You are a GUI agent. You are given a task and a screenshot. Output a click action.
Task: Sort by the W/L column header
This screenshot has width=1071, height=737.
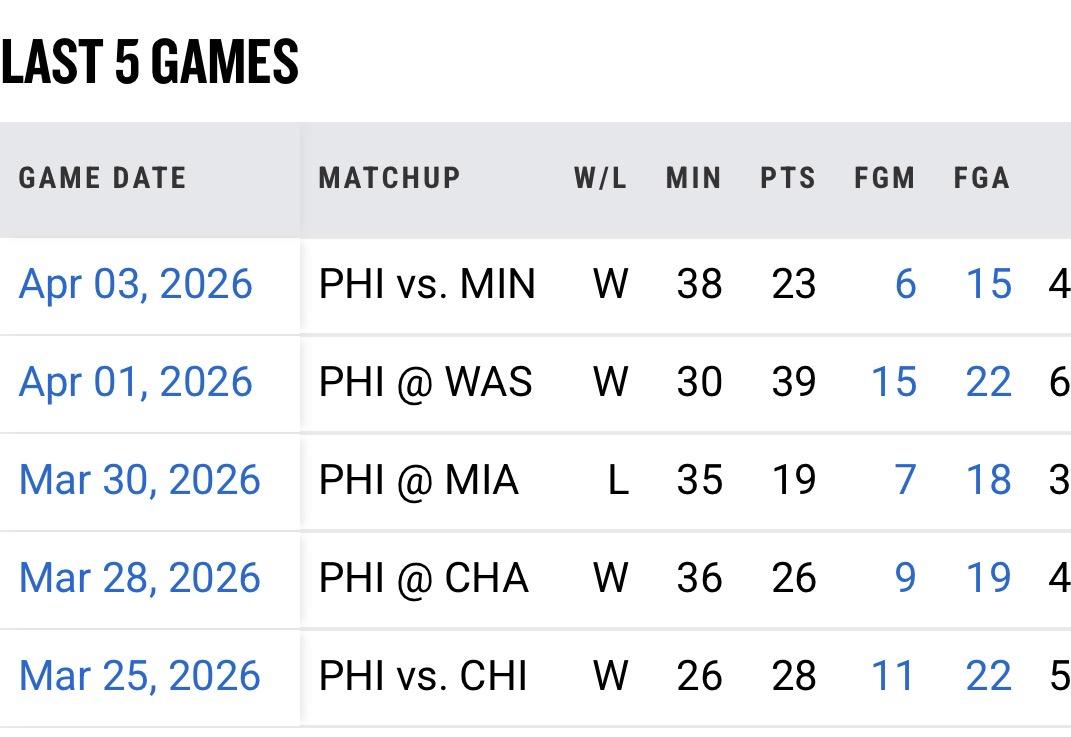pyautogui.click(x=600, y=179)
